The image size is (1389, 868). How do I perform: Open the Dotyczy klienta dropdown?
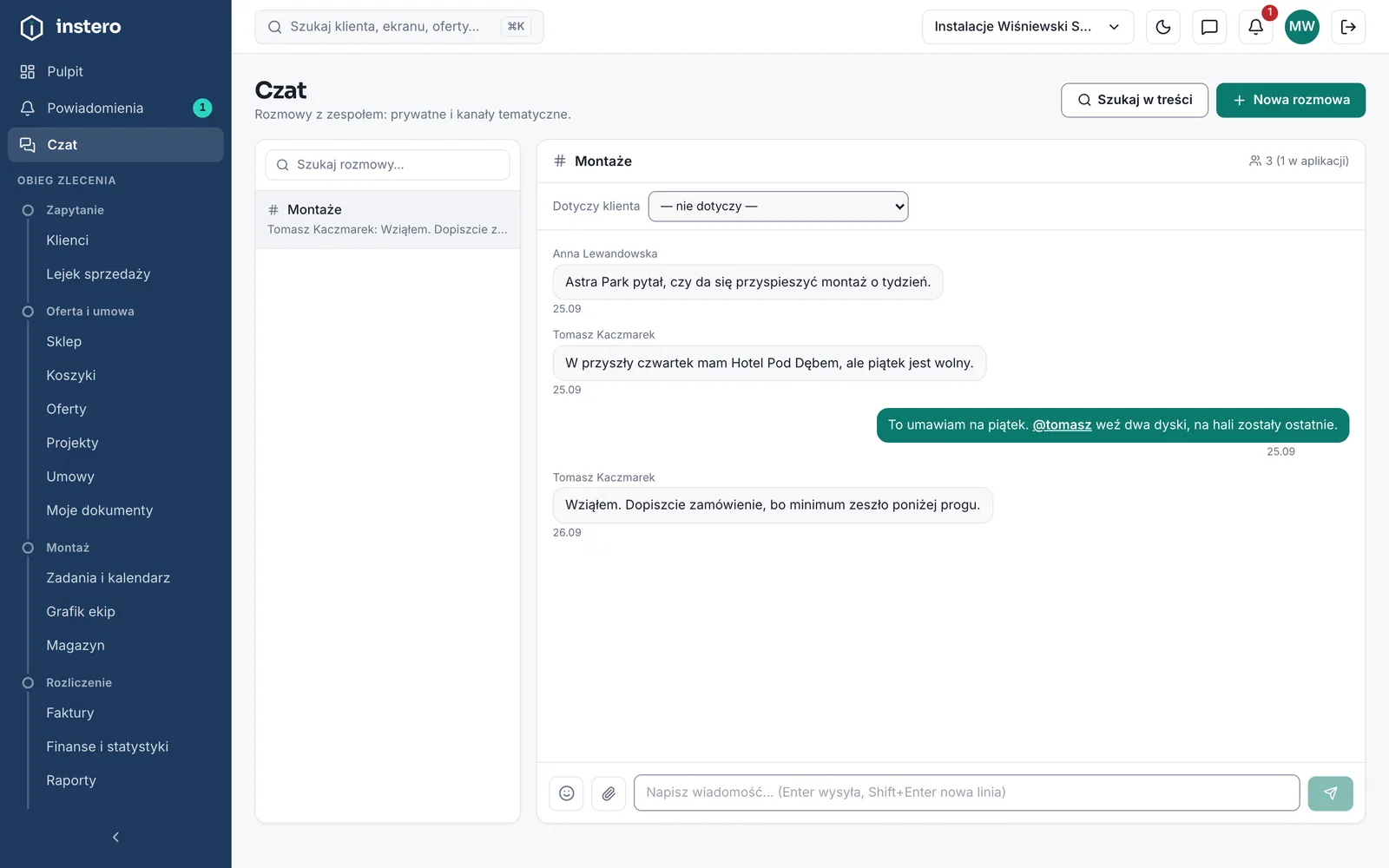click(778, 207)
